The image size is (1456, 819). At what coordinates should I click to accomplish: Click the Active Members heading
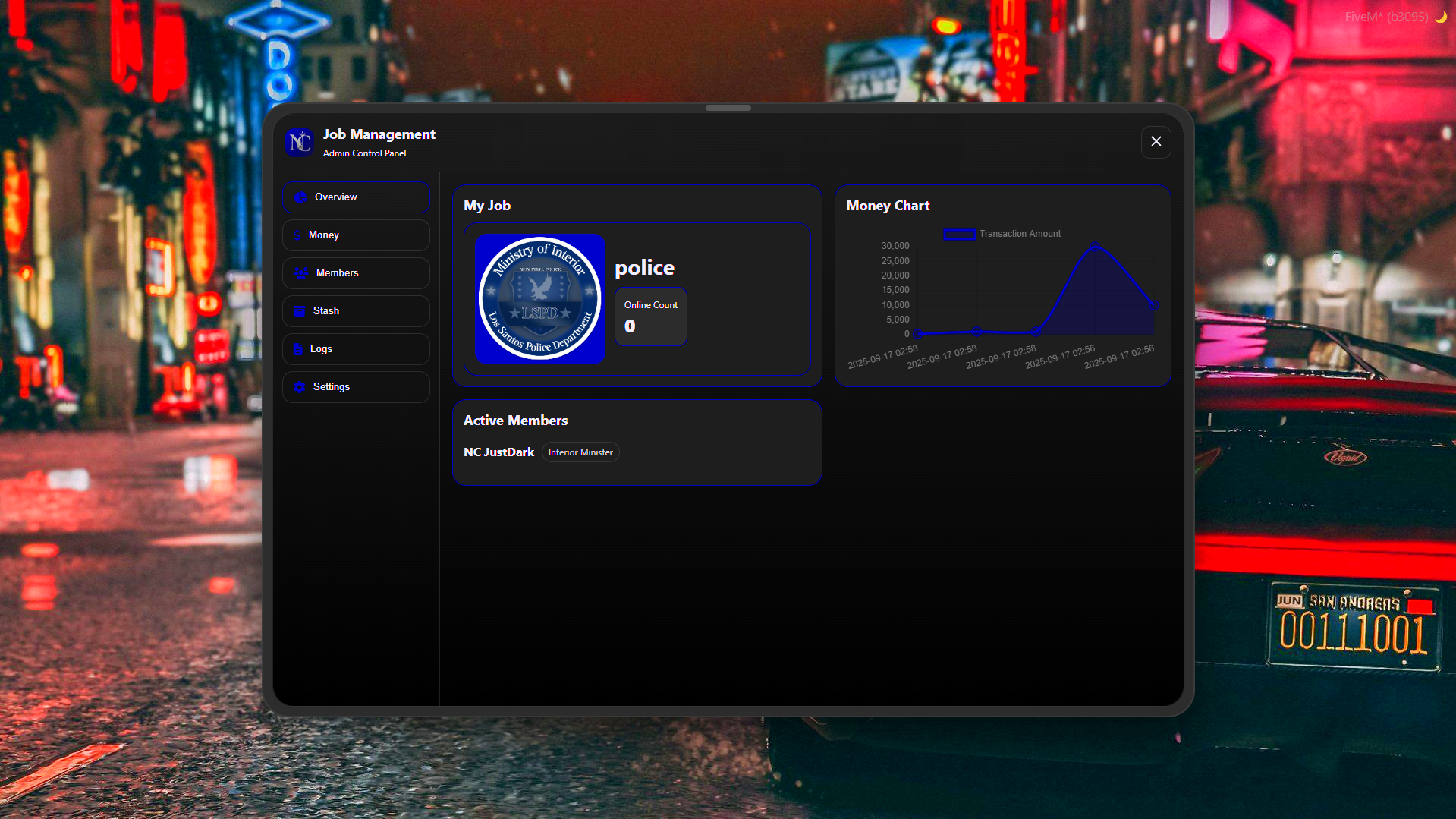tap(516, 421)
